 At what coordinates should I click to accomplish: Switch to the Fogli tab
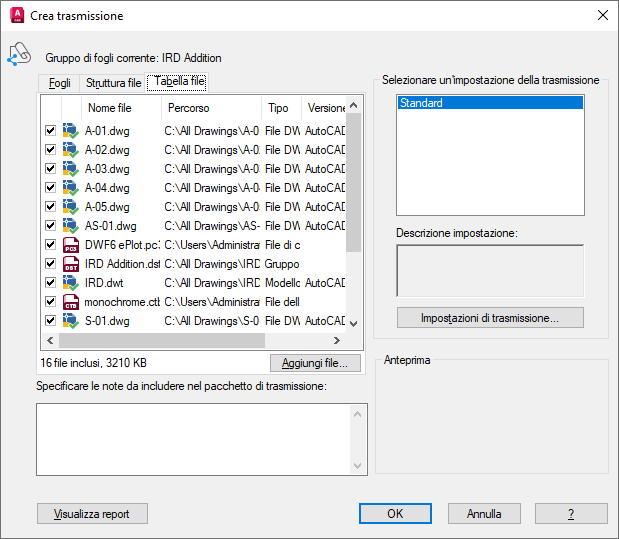[59, 83]
